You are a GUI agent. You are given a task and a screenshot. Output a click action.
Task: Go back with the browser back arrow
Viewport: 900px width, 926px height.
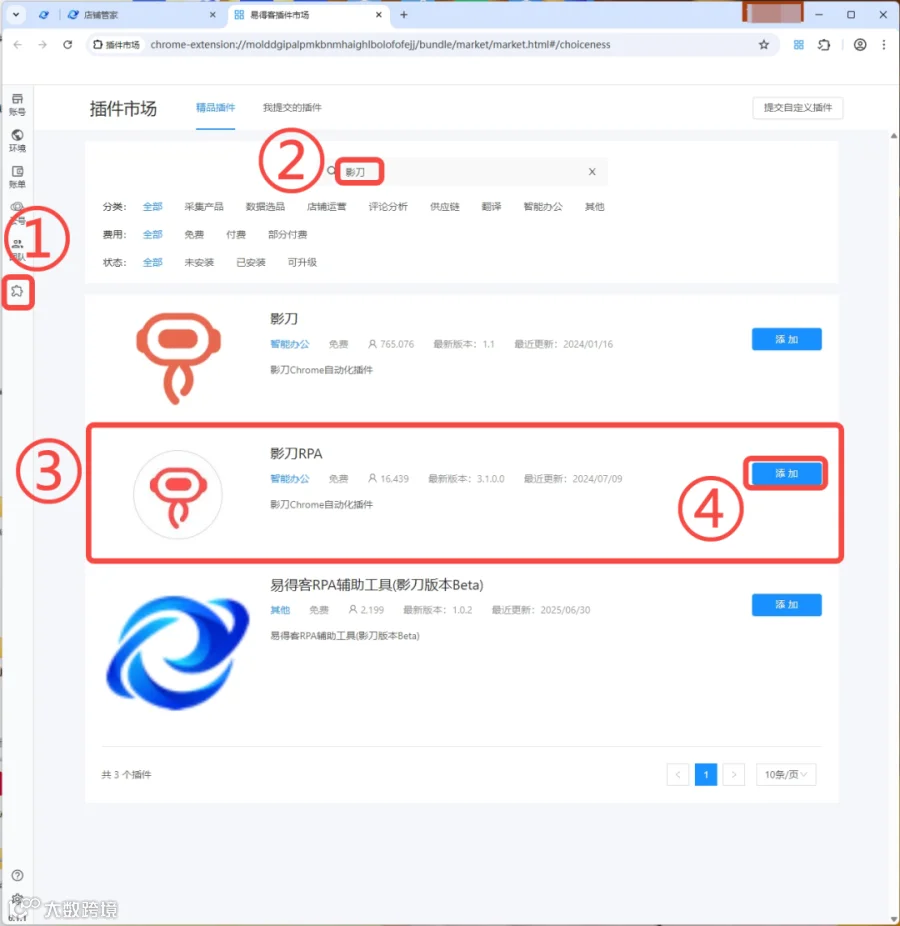pos(18,44)
